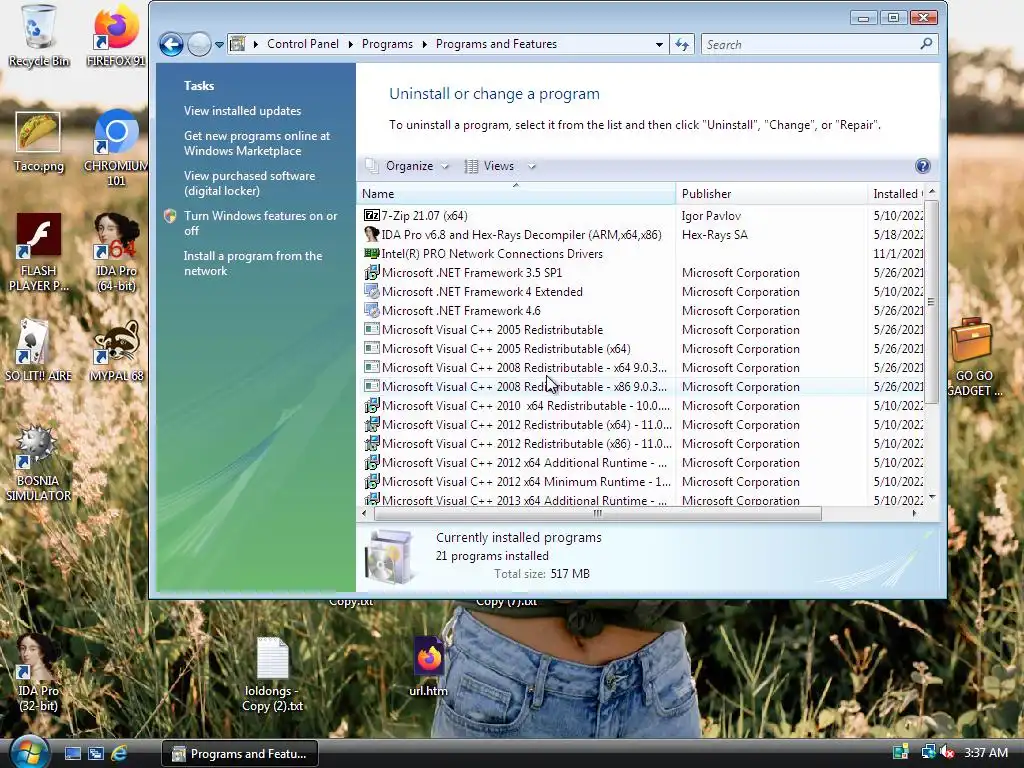Screen dimensions: 1024x768
Task: Click the vertical scrollbar down arrow
Action: pos(932,497)
